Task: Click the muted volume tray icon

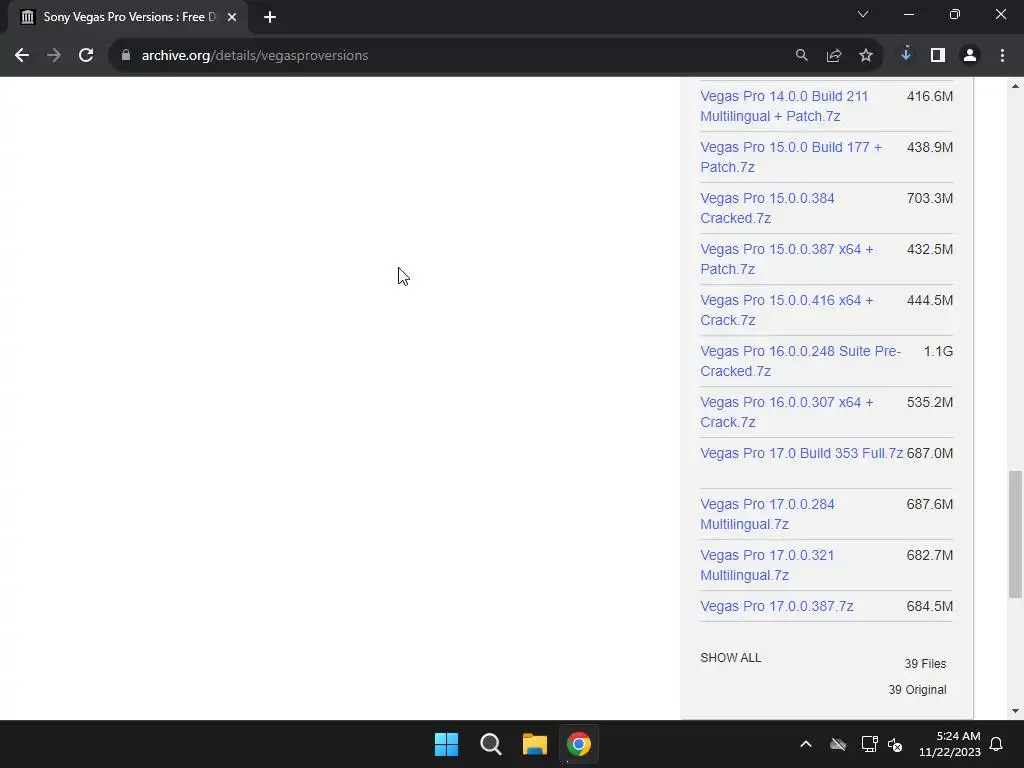Action: pos(895,744)
